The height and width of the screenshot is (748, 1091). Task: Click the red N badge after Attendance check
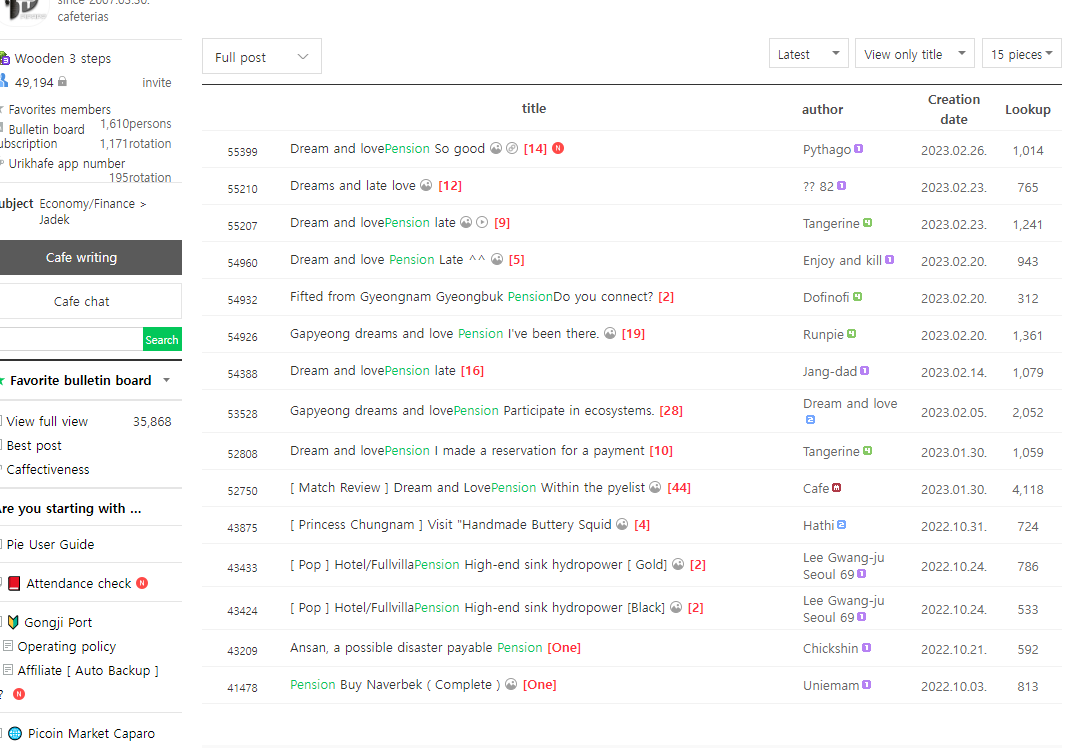tap(142, 583)
